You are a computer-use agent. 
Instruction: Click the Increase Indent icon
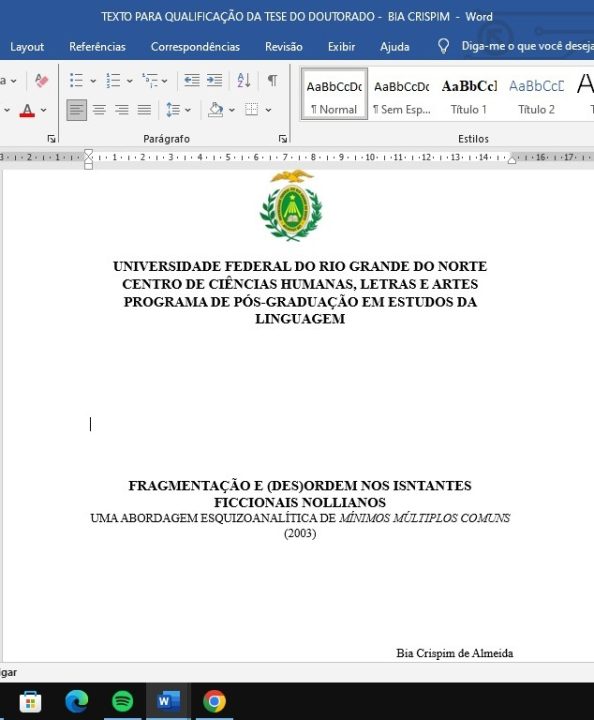coord(214,80)
